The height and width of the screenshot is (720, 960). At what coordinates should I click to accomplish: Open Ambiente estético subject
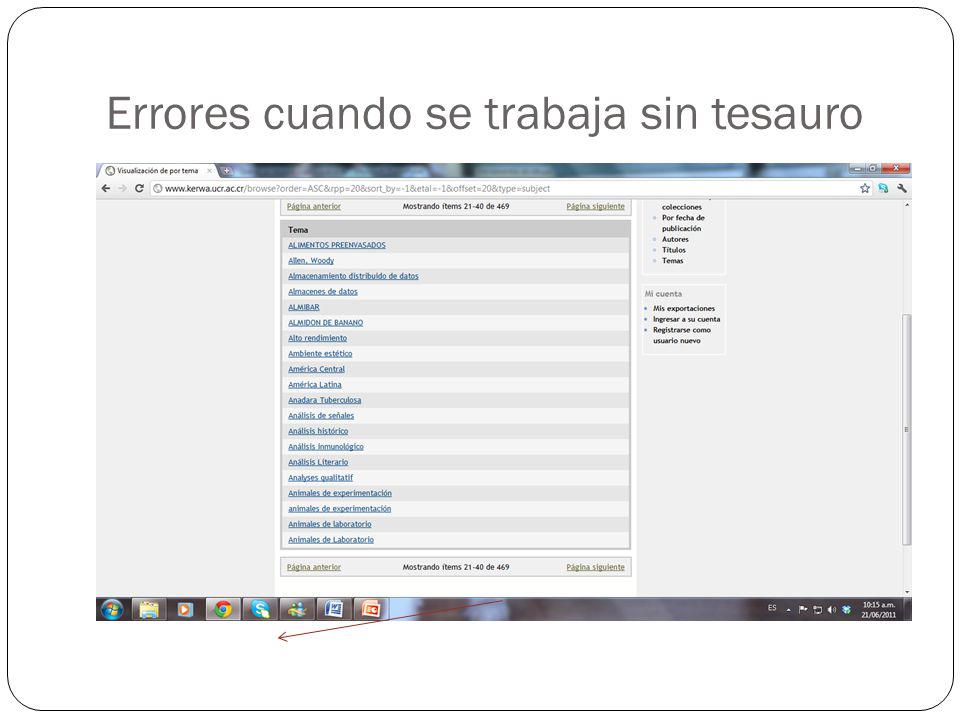pos(320,353)
